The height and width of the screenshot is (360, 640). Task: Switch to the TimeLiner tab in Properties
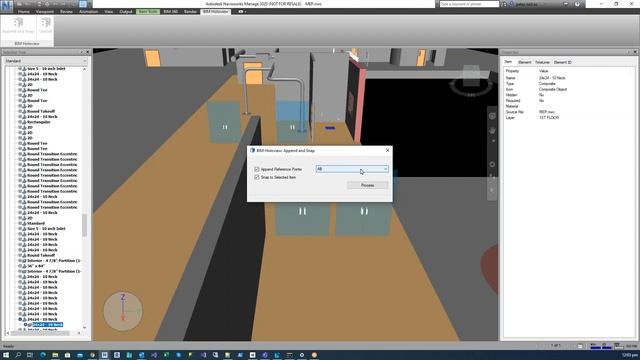[542, 62]
